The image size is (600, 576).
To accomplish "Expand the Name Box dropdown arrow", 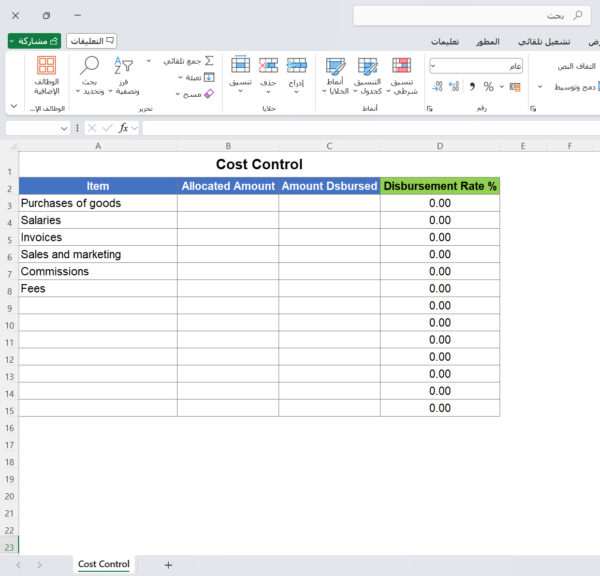I will 64,128.
